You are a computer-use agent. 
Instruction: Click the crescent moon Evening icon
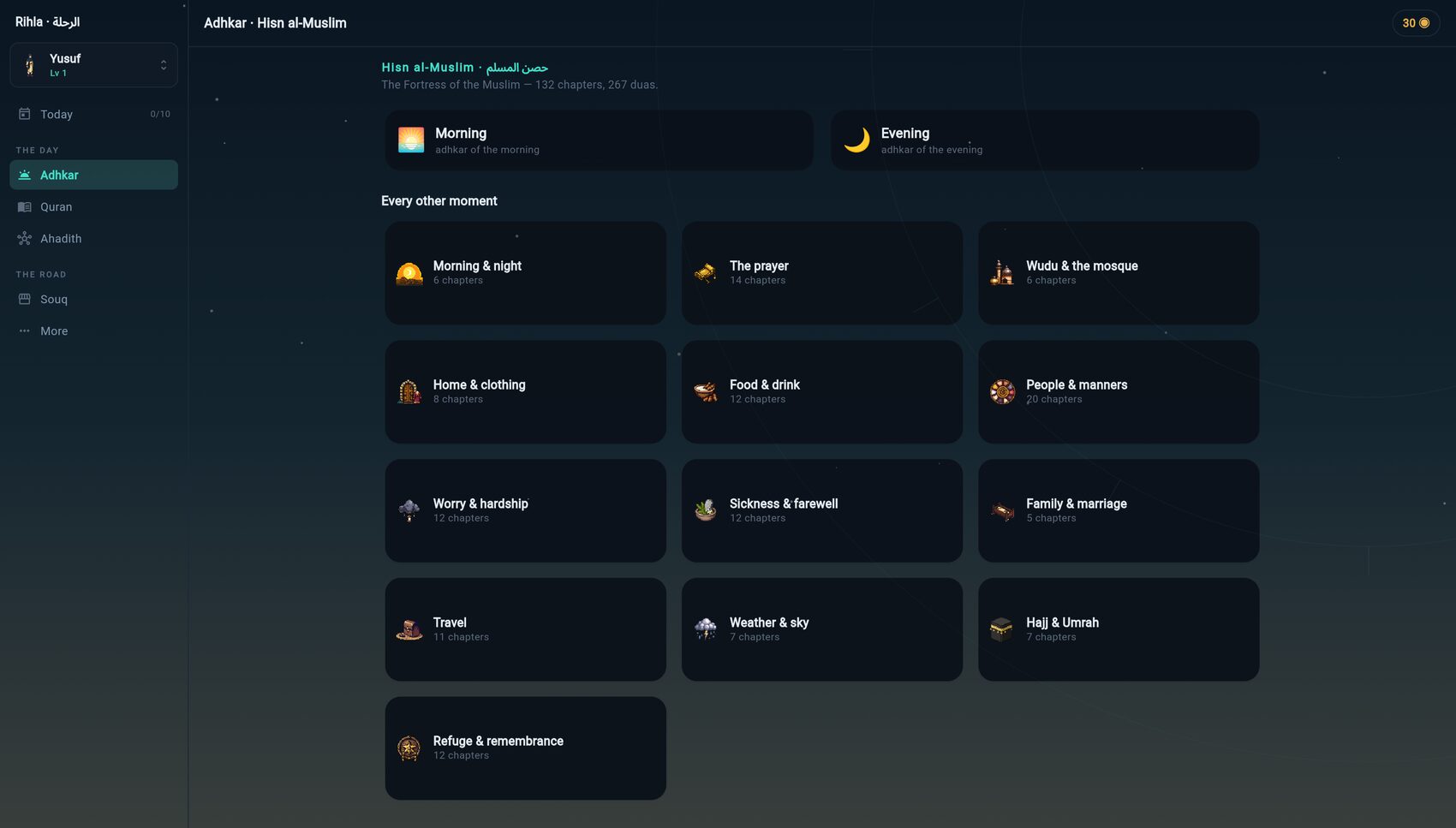[x=856, y=140]
